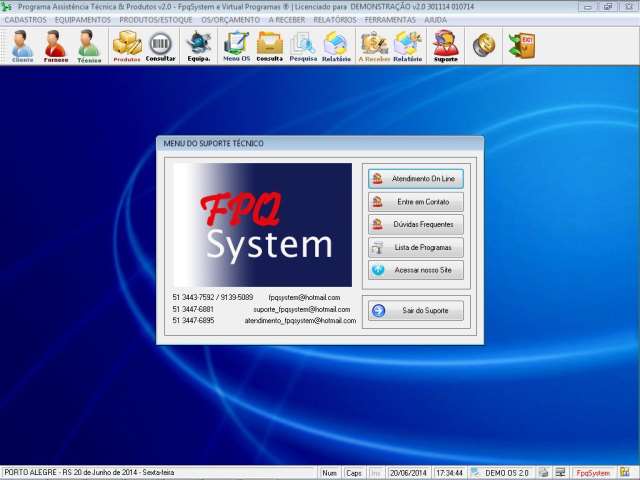Open the Pesquisa search icon
Viewport: 640px width, 480px height.
[x=303, y=46]
